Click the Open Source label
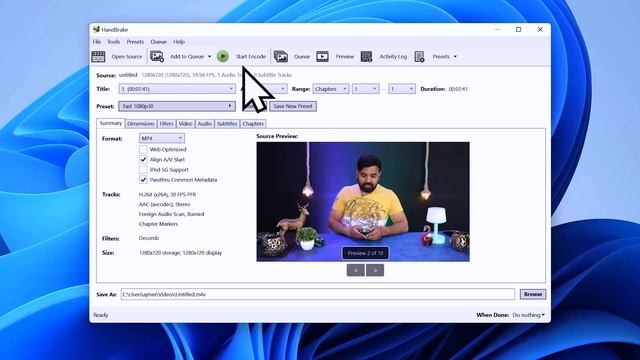 point(127,57)
